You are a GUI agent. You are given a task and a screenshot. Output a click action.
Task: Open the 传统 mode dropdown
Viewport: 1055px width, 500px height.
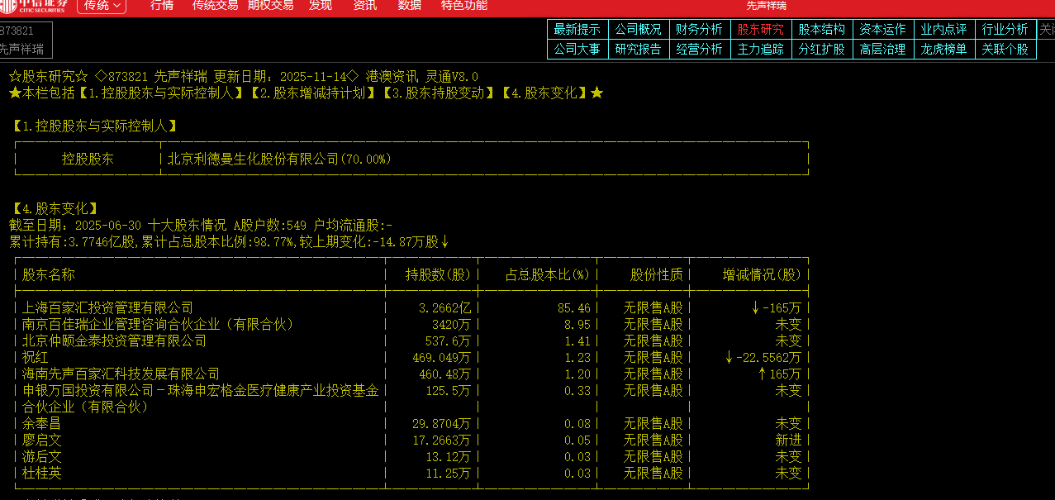click(x=102, y=5)
